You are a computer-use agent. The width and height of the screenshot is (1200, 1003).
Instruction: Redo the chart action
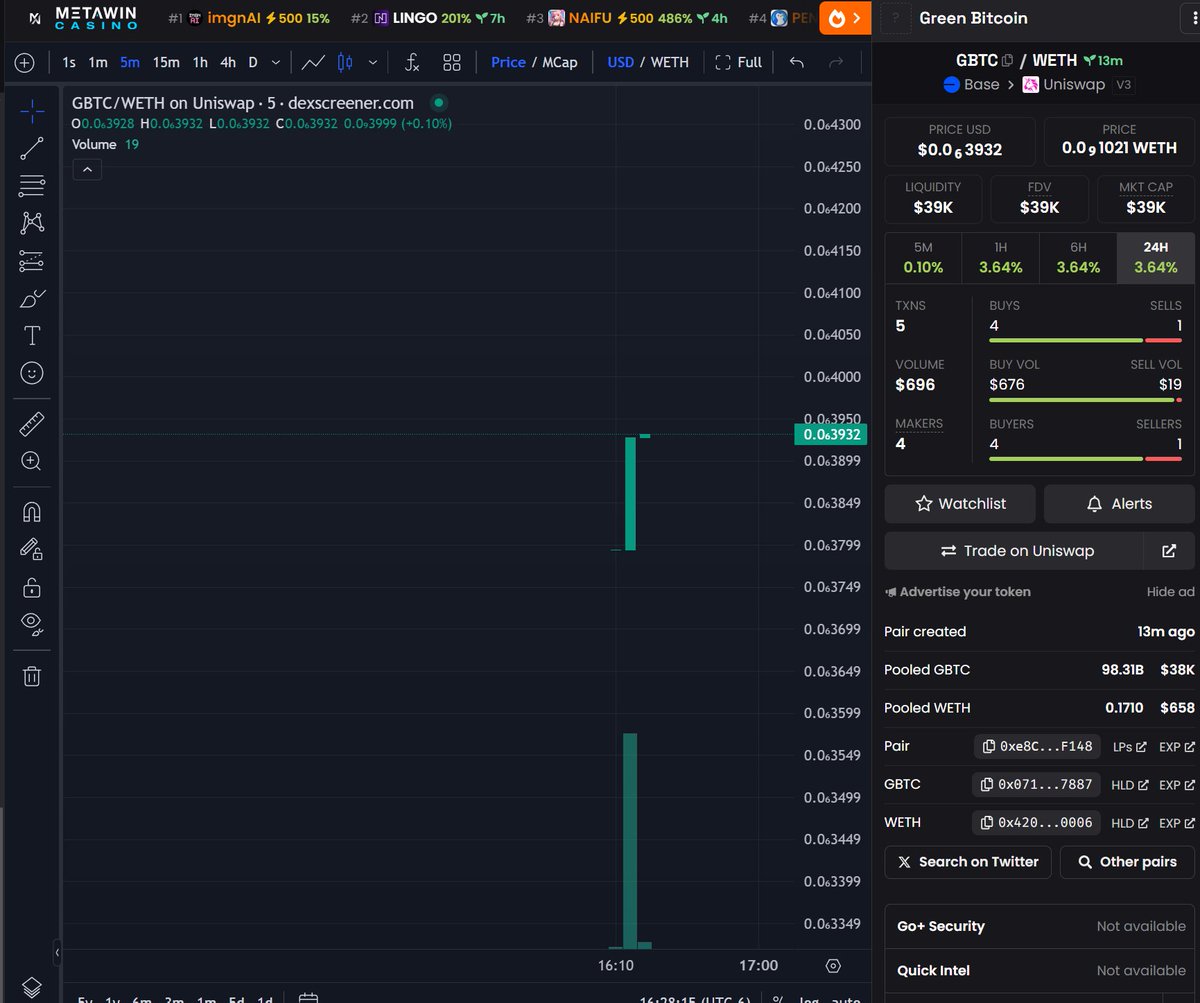pyautogui.click(x=836, y=62)
